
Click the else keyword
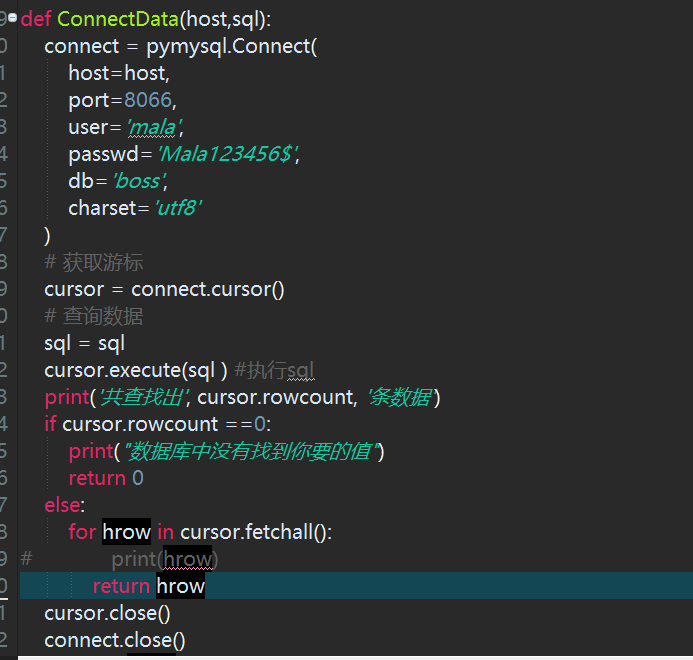[62, 505]
